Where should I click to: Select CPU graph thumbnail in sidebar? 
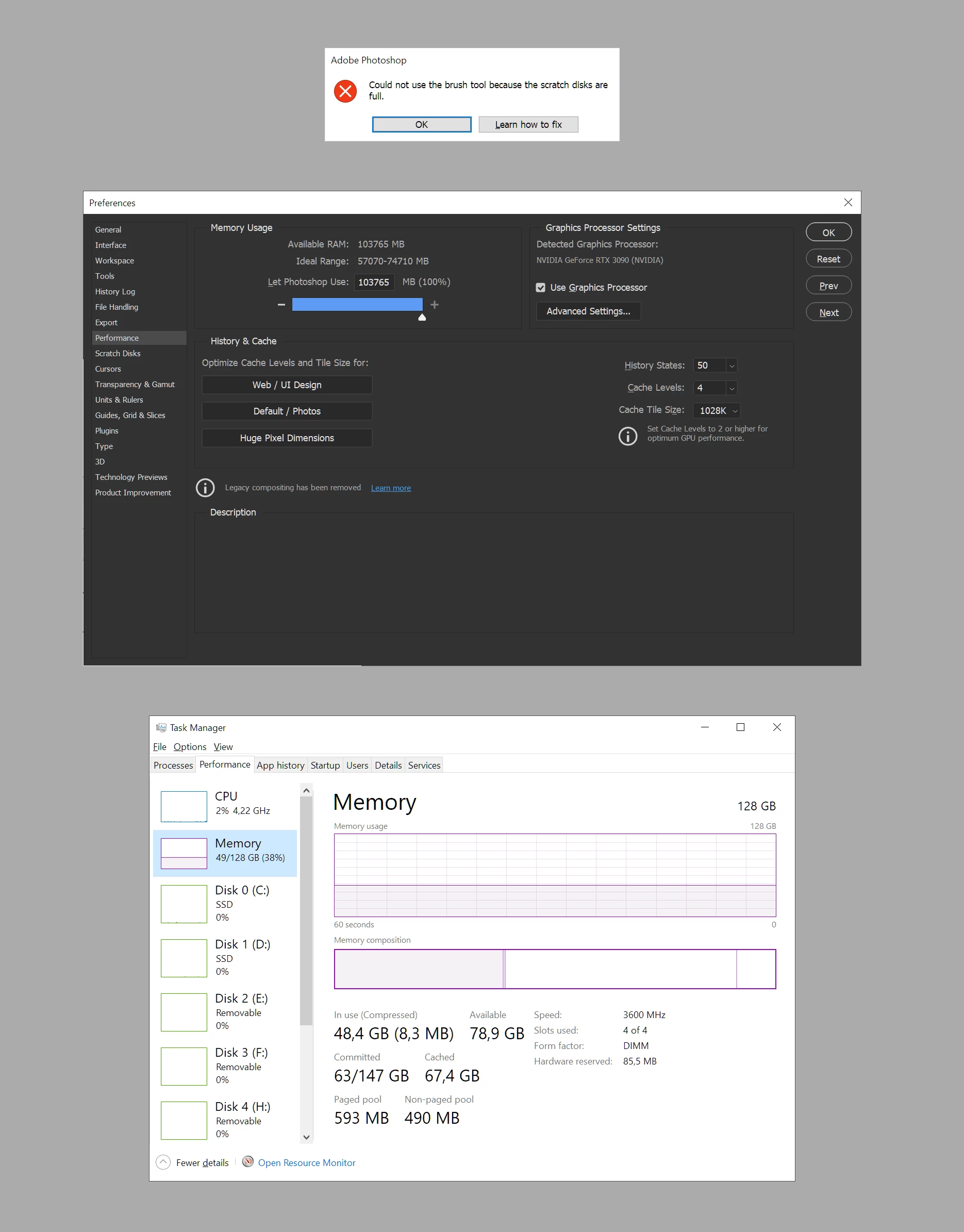click(184, 807)
